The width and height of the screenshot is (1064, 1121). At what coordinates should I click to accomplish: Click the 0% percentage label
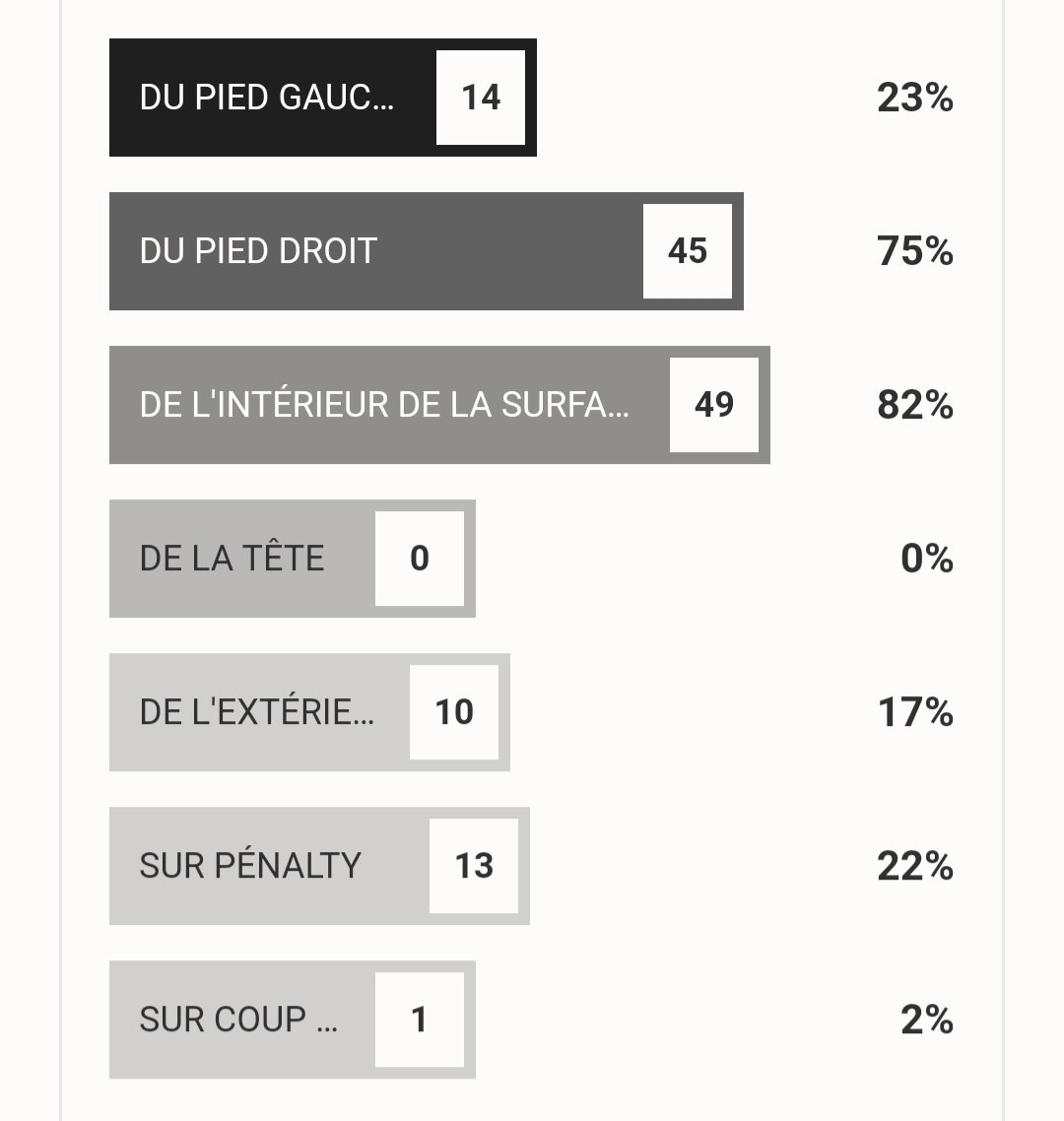(x=927, y=559)
